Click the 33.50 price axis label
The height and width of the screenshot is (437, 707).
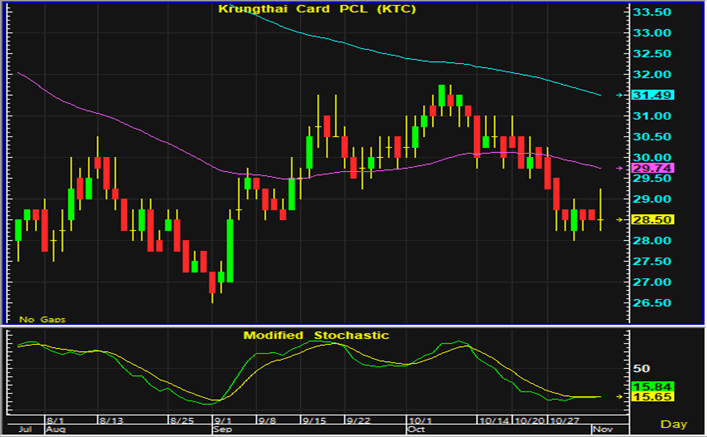pos(653,12)
